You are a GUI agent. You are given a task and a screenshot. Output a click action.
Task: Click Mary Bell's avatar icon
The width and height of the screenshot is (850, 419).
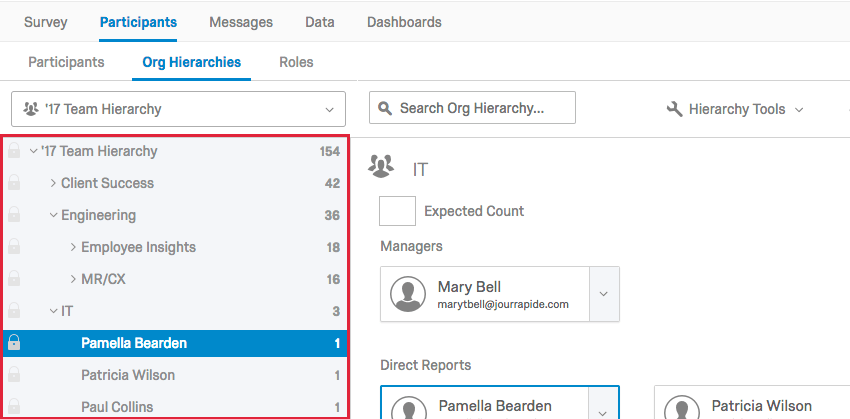pos(409,294)
